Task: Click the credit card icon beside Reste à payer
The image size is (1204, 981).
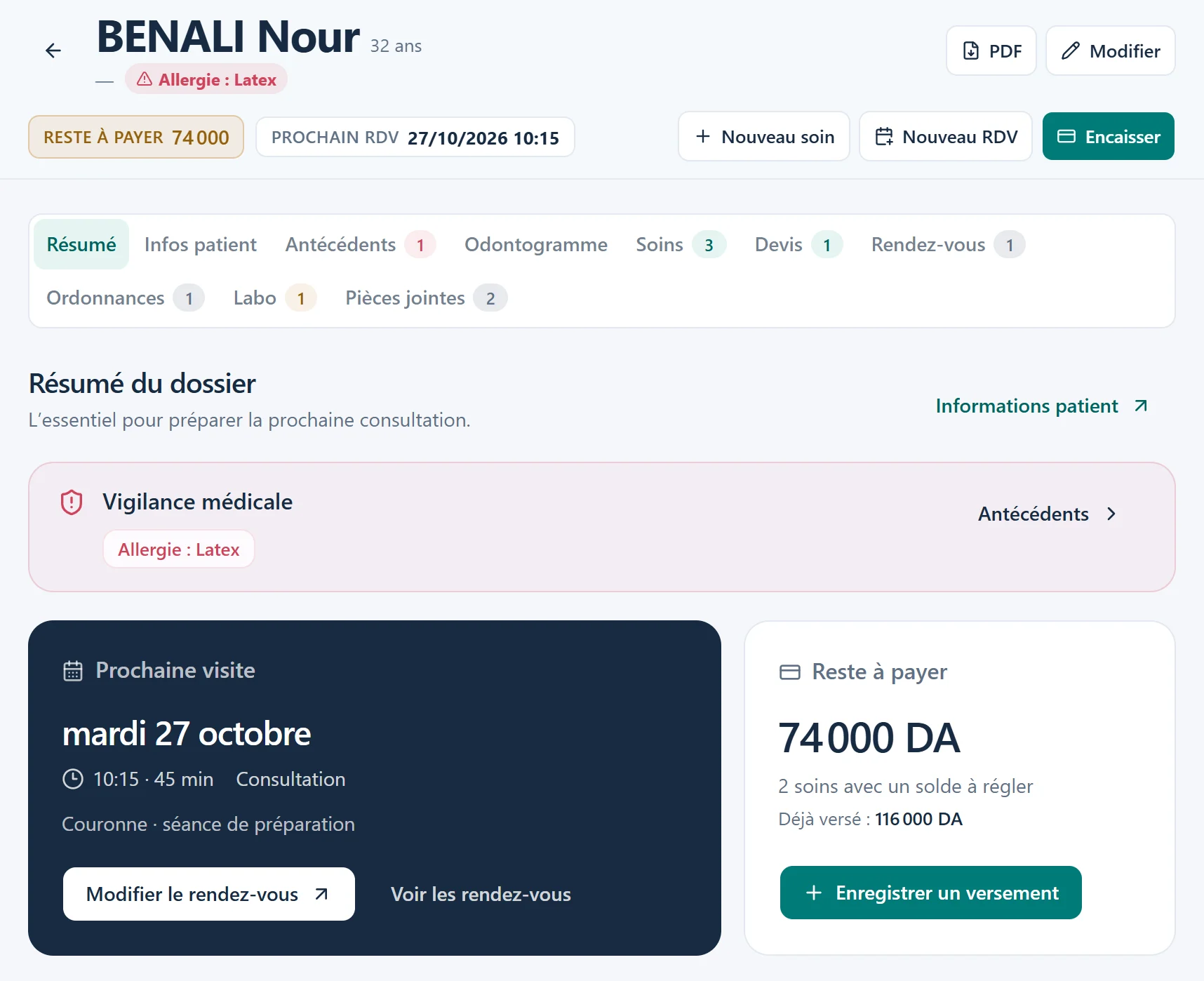Action: point(790,672)
